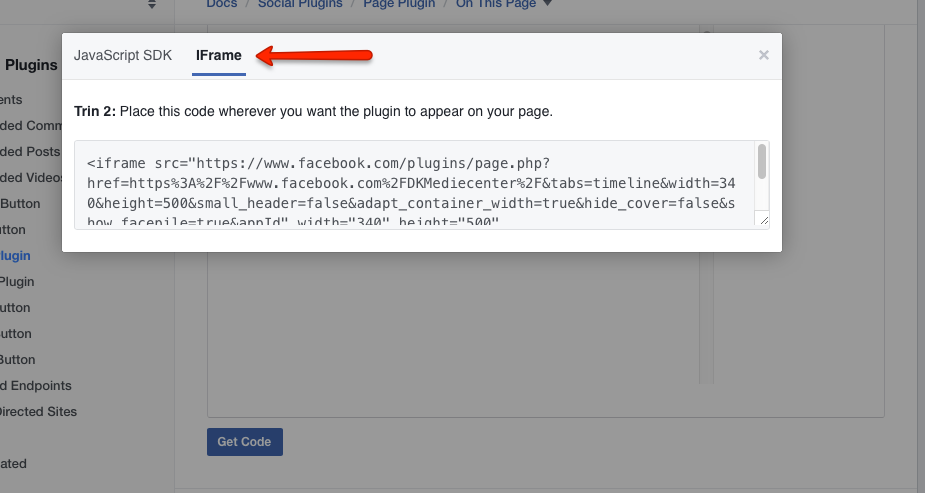Screen dimensions: 925x493
Task: Select the highlighted Page Plugin sidebar item
Action: [15, 256]
